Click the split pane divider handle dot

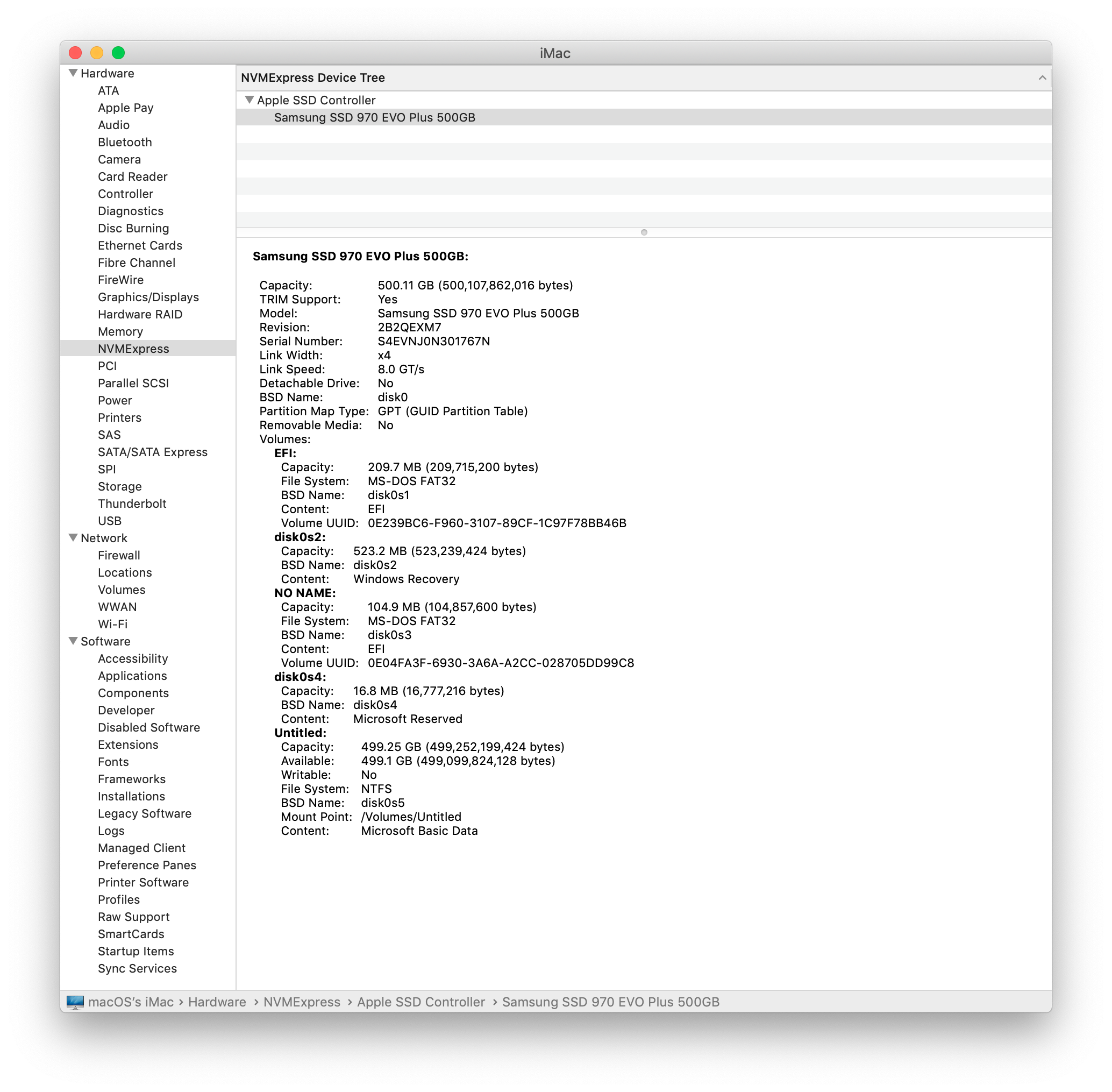pos(644,232)
